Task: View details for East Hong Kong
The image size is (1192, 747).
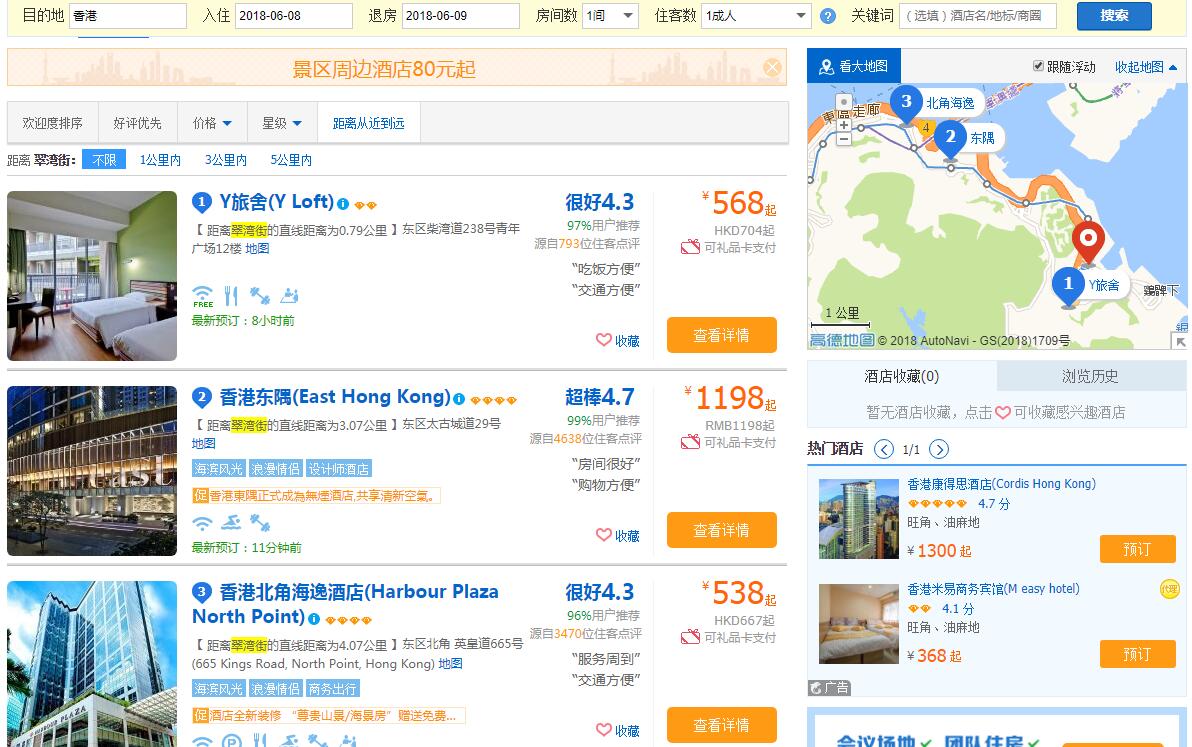Action: 721,530
